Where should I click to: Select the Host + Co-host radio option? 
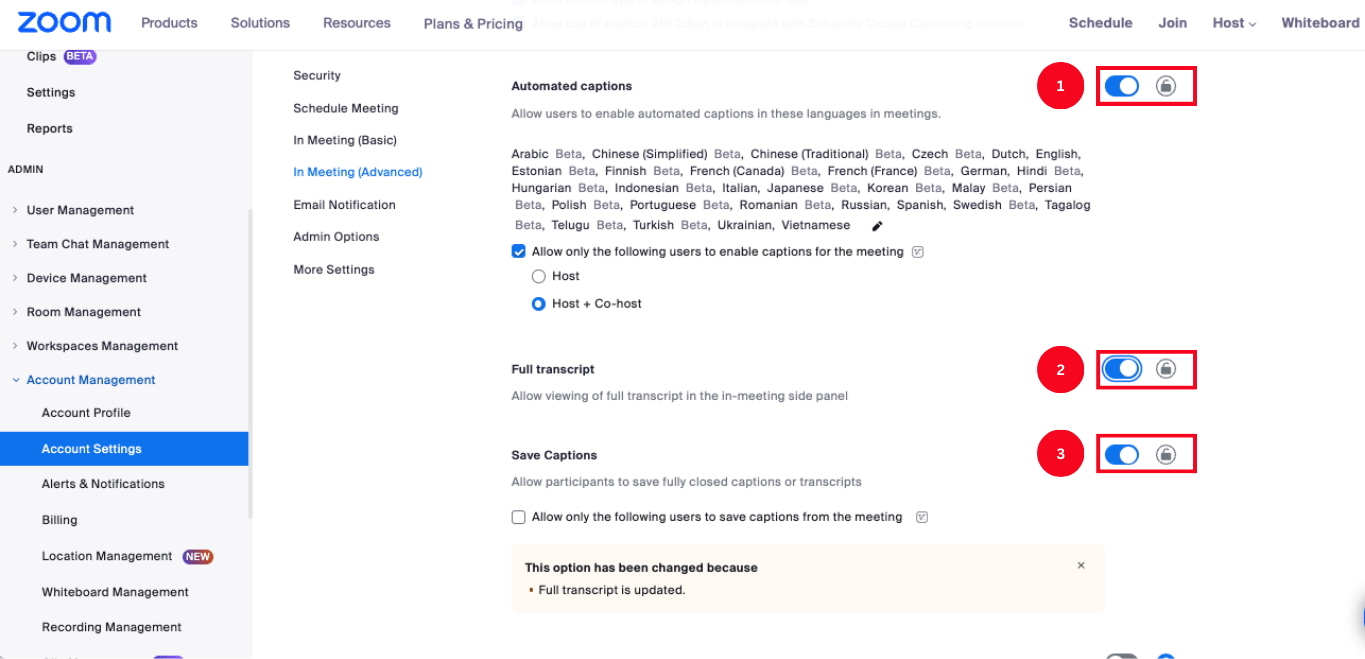[539, 304]
